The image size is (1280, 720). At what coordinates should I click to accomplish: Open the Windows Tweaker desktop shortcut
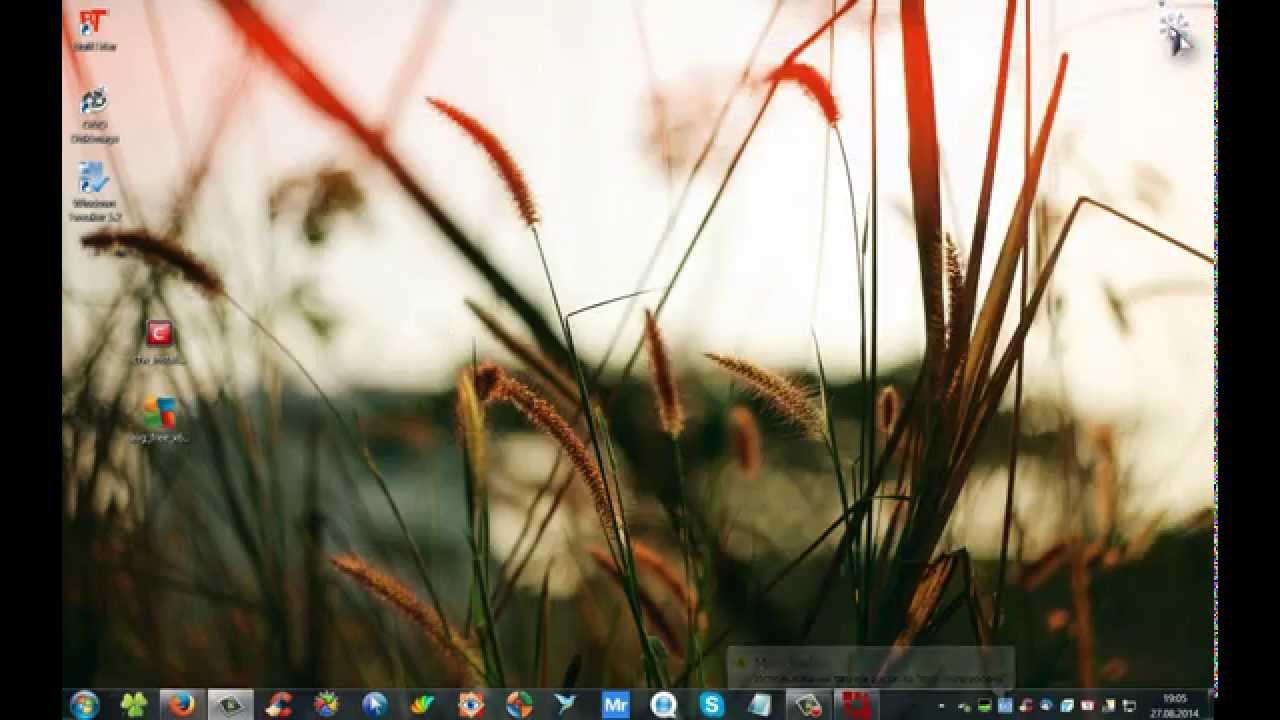click(94, 192)
